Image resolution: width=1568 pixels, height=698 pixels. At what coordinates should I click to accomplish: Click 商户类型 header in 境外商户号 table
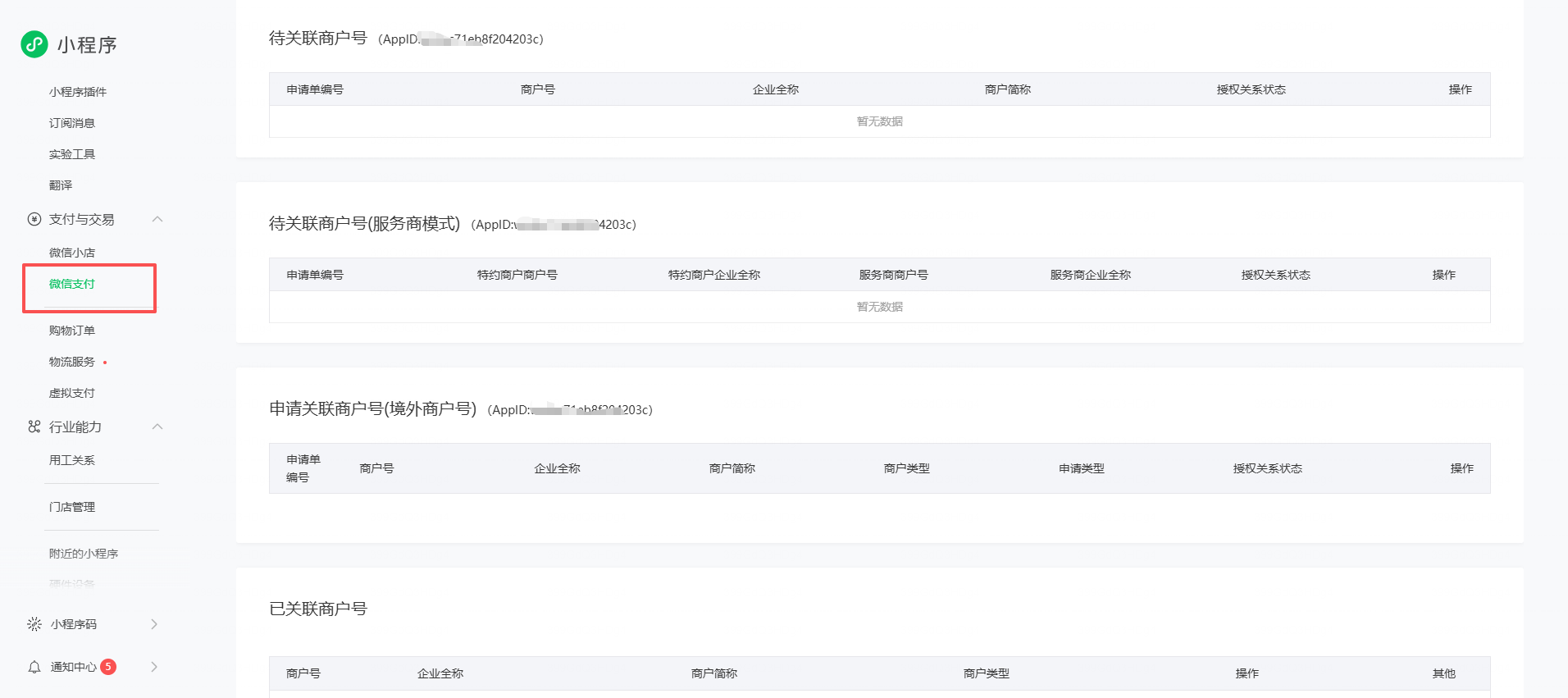[907, 468]
